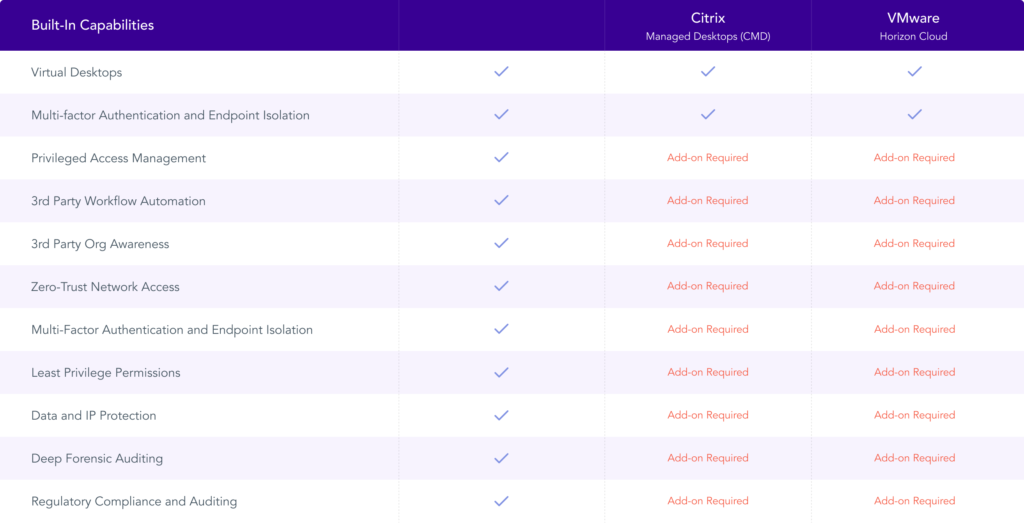
Task: Select the Least Privilege Permissions label
Action: click(106, 373)
